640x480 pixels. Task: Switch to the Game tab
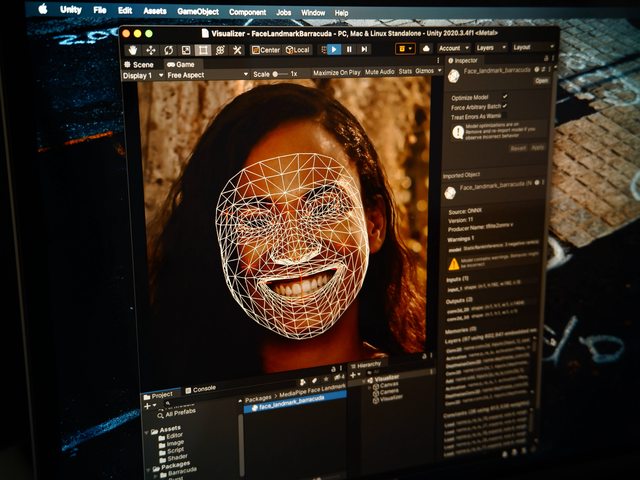point(181,64)
